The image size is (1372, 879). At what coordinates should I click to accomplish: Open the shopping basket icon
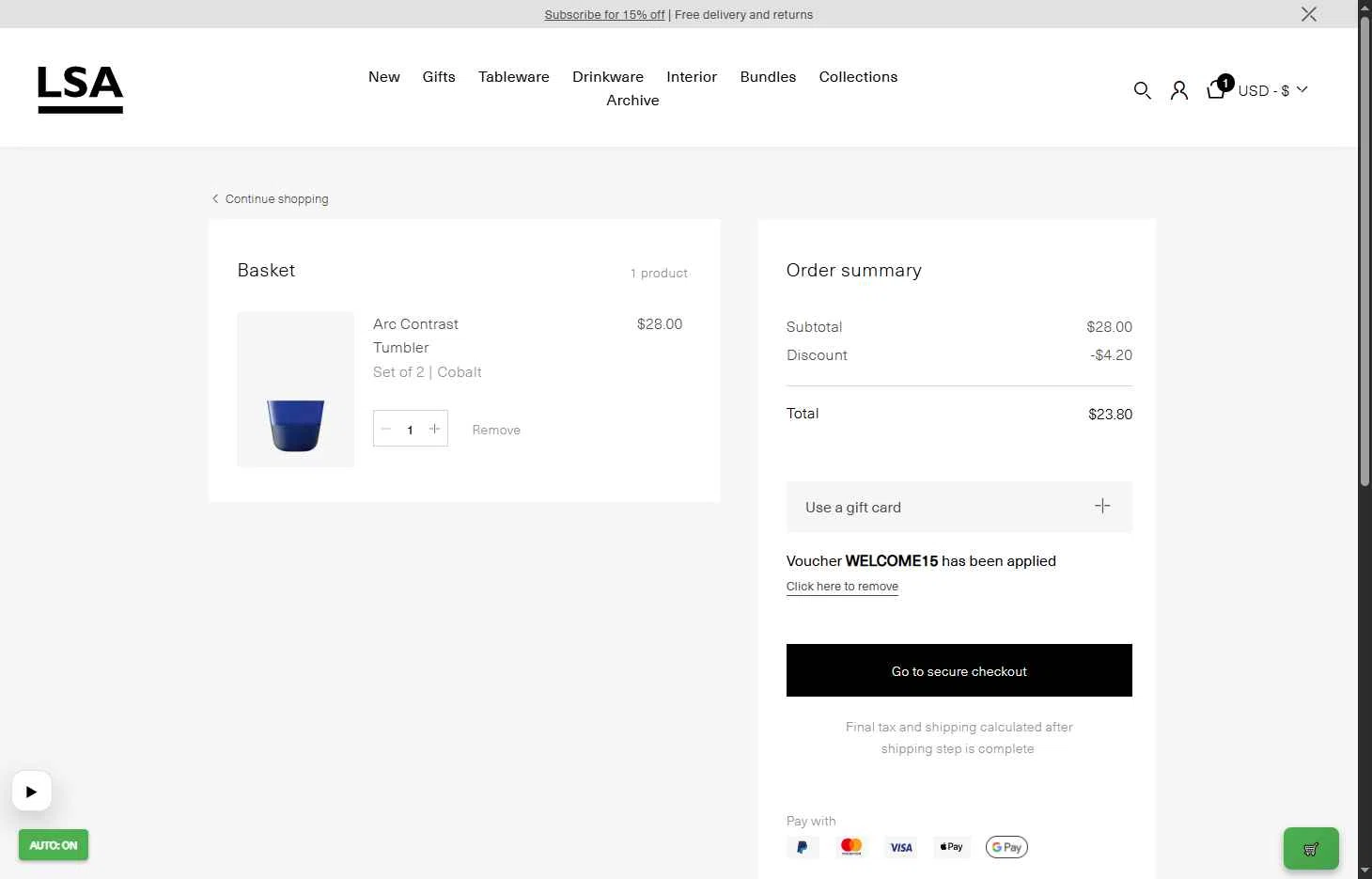pos(1216,89)
